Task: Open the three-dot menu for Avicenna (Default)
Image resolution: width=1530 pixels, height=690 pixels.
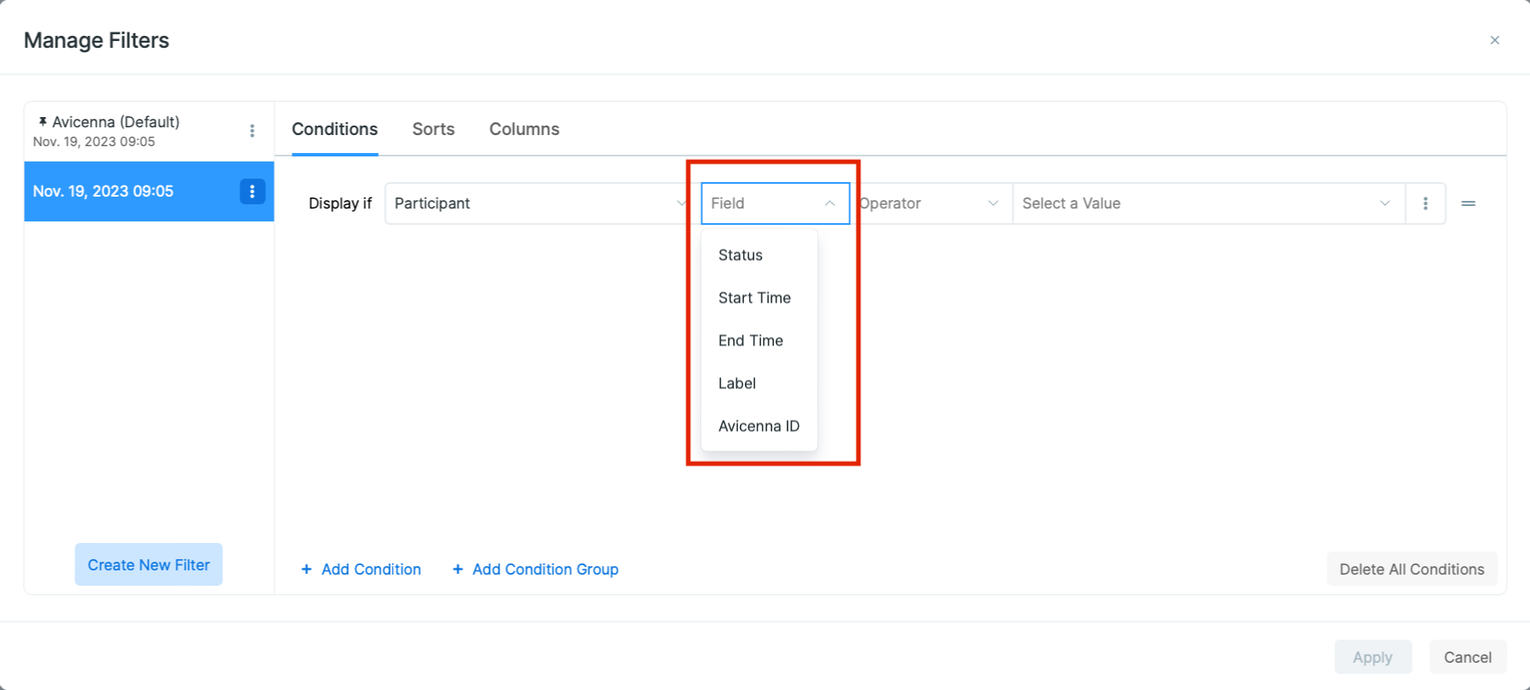Action: click(x=252, y=130)
